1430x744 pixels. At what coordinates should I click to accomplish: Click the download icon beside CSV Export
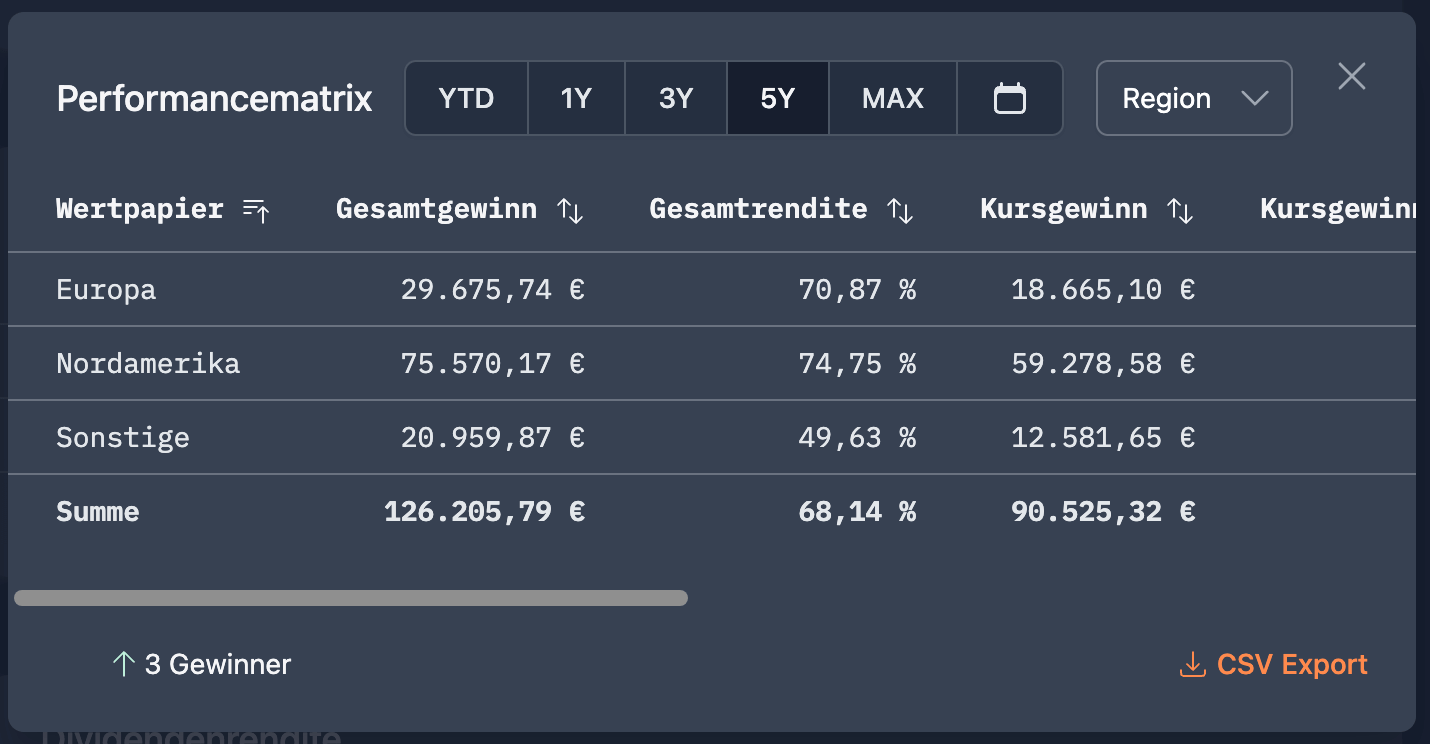(1192, 664)
